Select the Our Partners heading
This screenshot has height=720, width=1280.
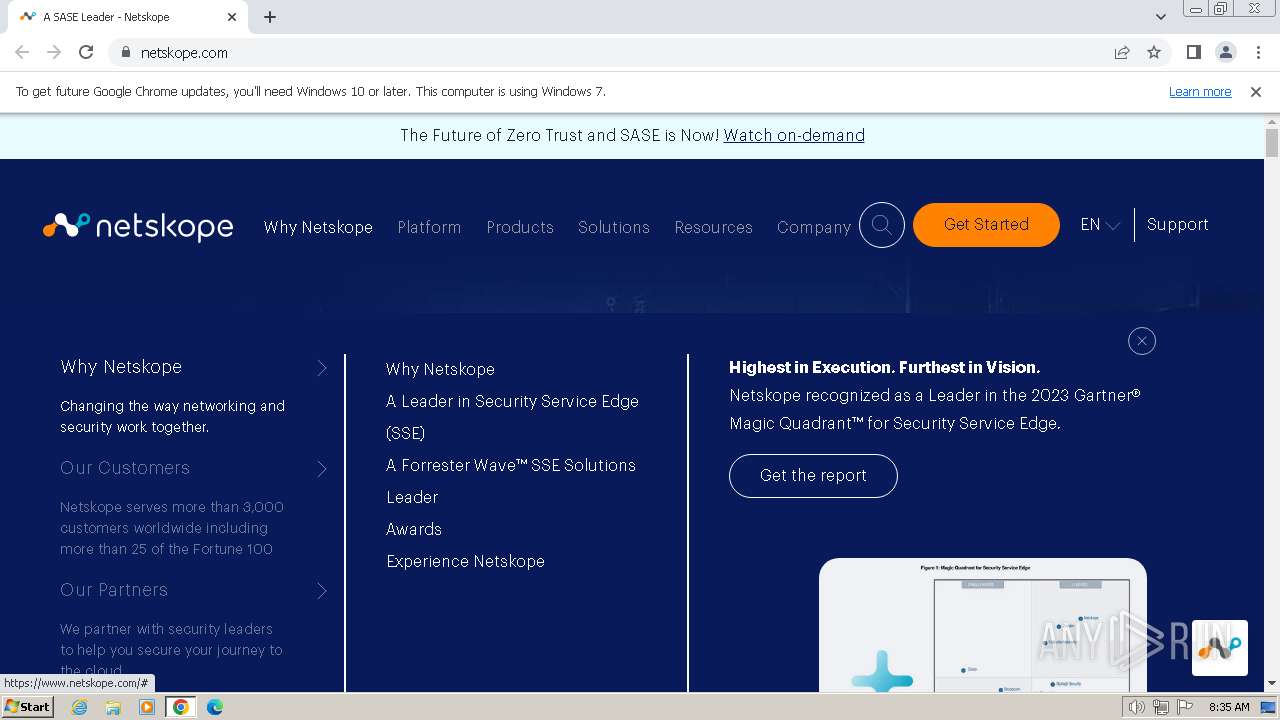pyautogui.click(x=114, y=590)
